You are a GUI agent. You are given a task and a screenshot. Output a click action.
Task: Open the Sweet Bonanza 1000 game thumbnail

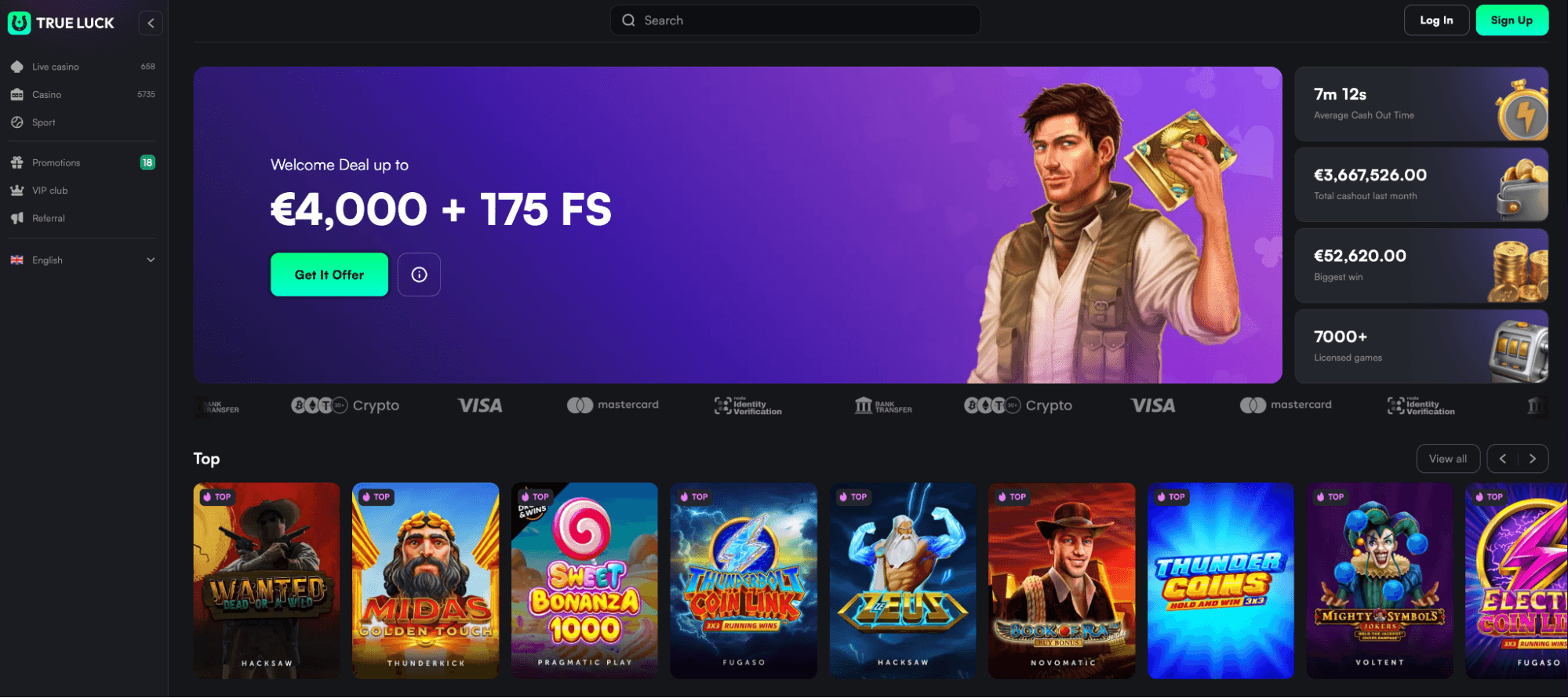pyautogui.click(x=584, y=580)
